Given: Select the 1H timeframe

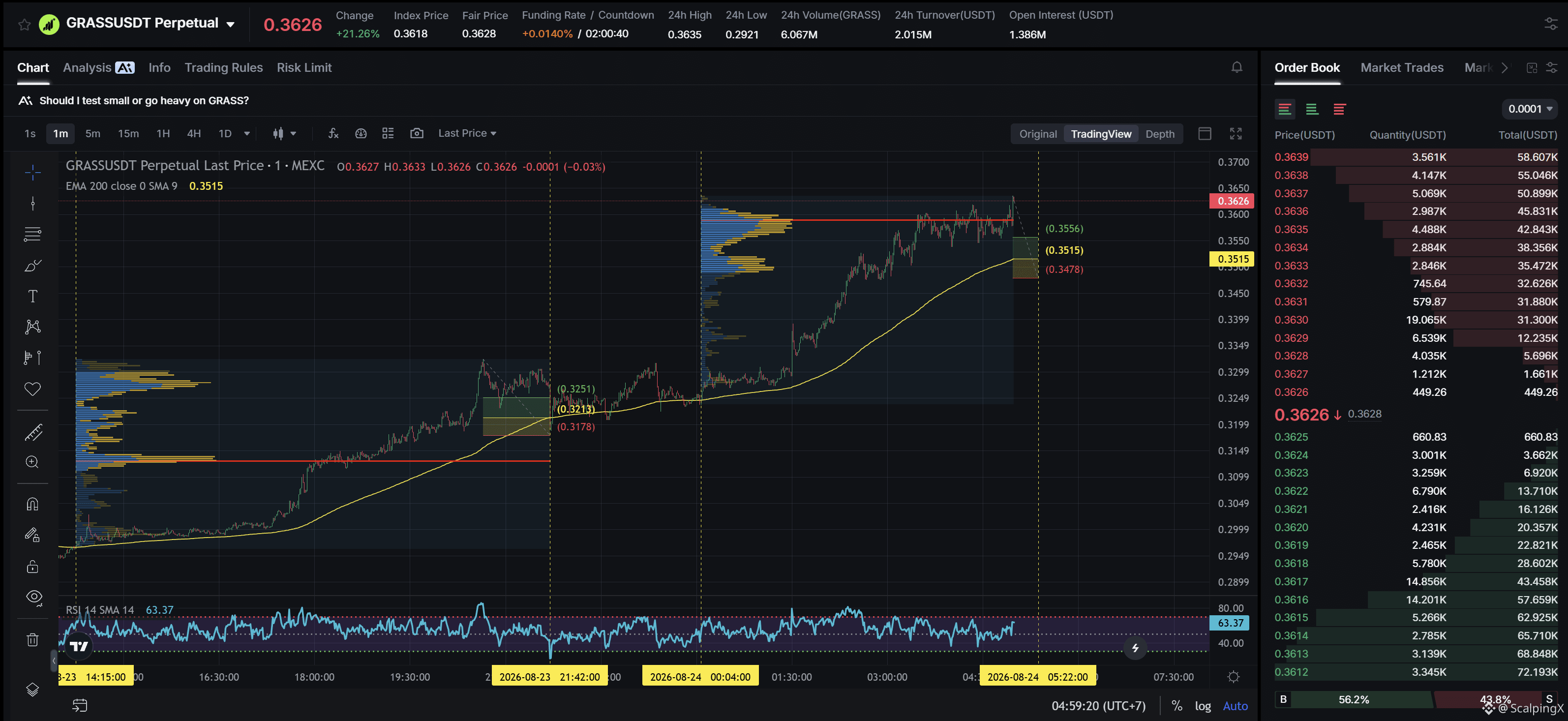Looking at the screenshot, I should (163, 133).
